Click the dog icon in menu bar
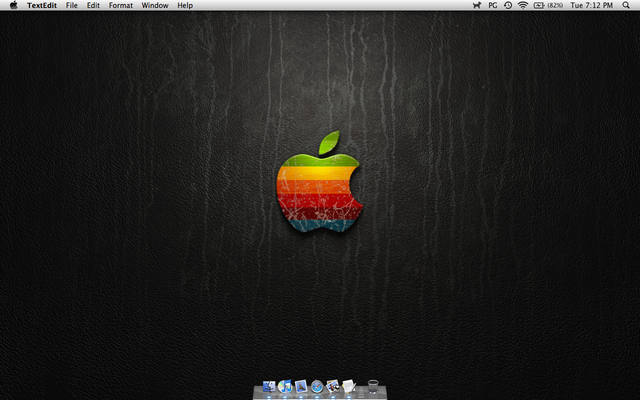640x400 pixels. coord(477,5)
